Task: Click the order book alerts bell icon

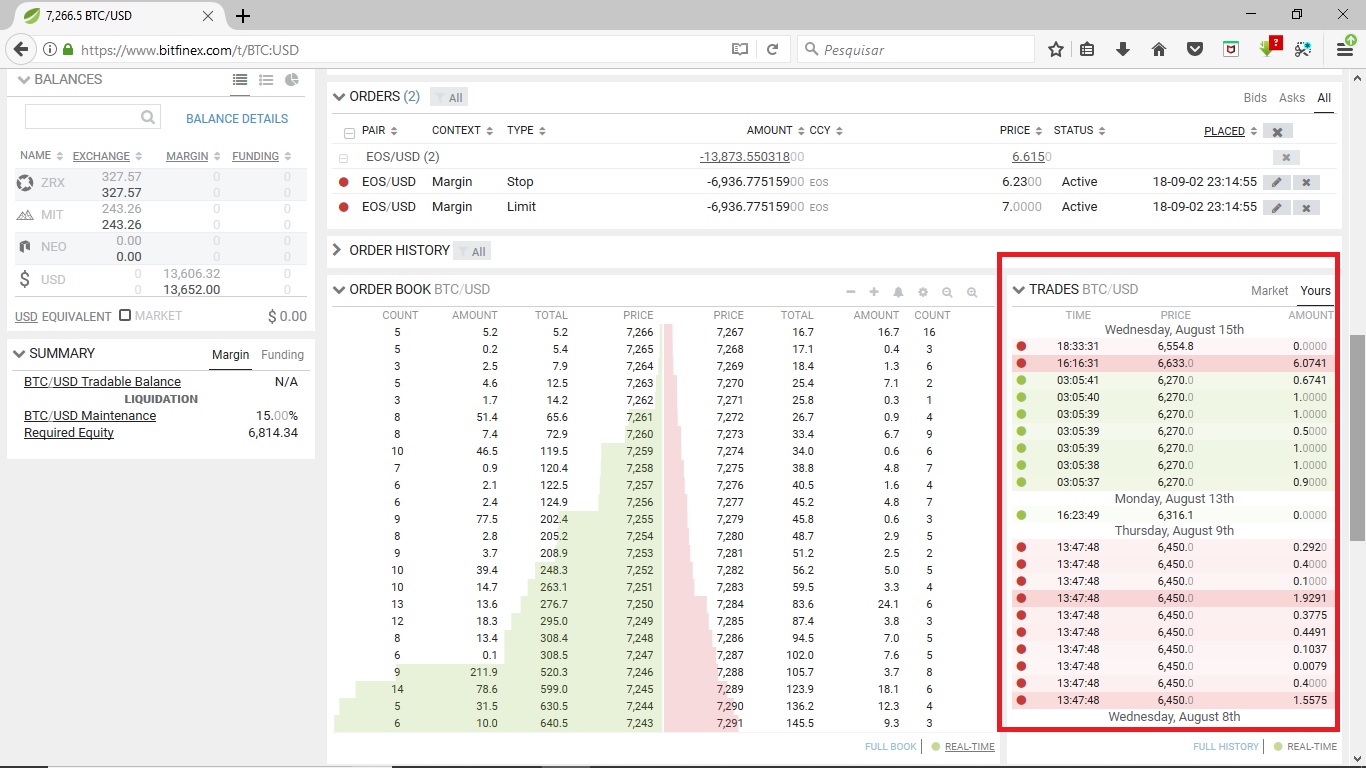Action: 898,292
